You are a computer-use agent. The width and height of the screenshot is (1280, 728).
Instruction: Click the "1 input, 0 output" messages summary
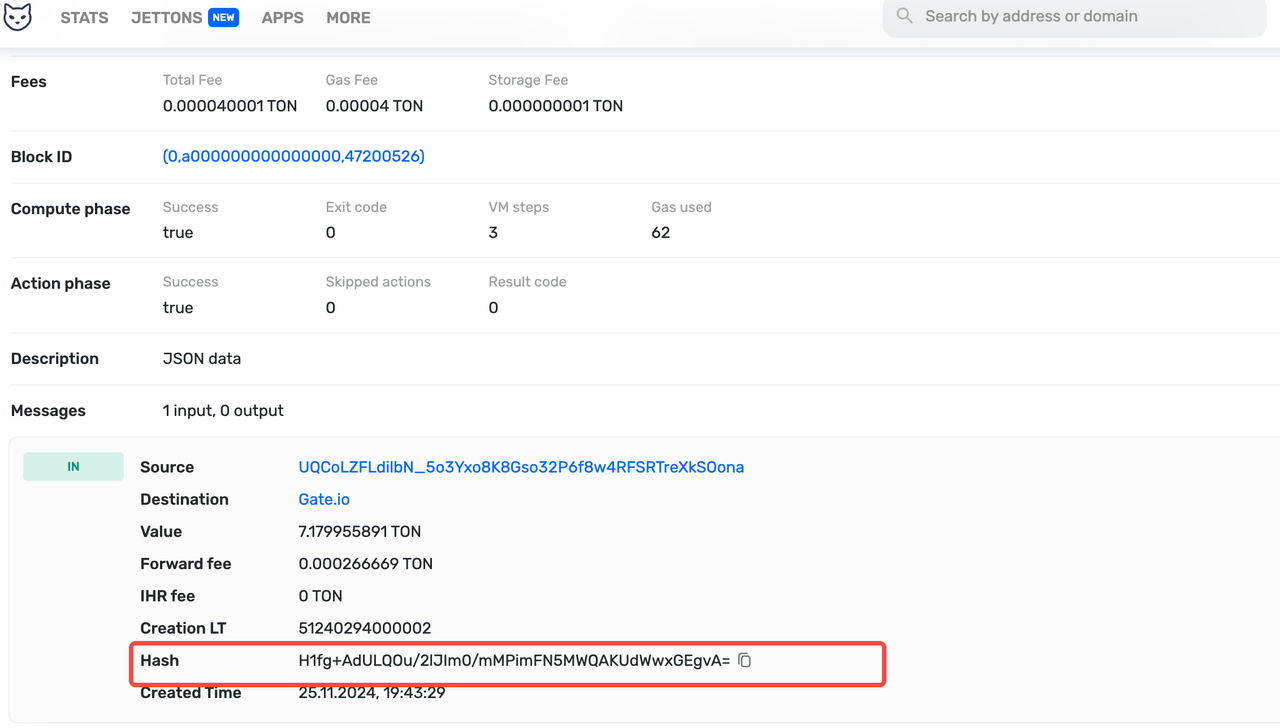[223, 410]
